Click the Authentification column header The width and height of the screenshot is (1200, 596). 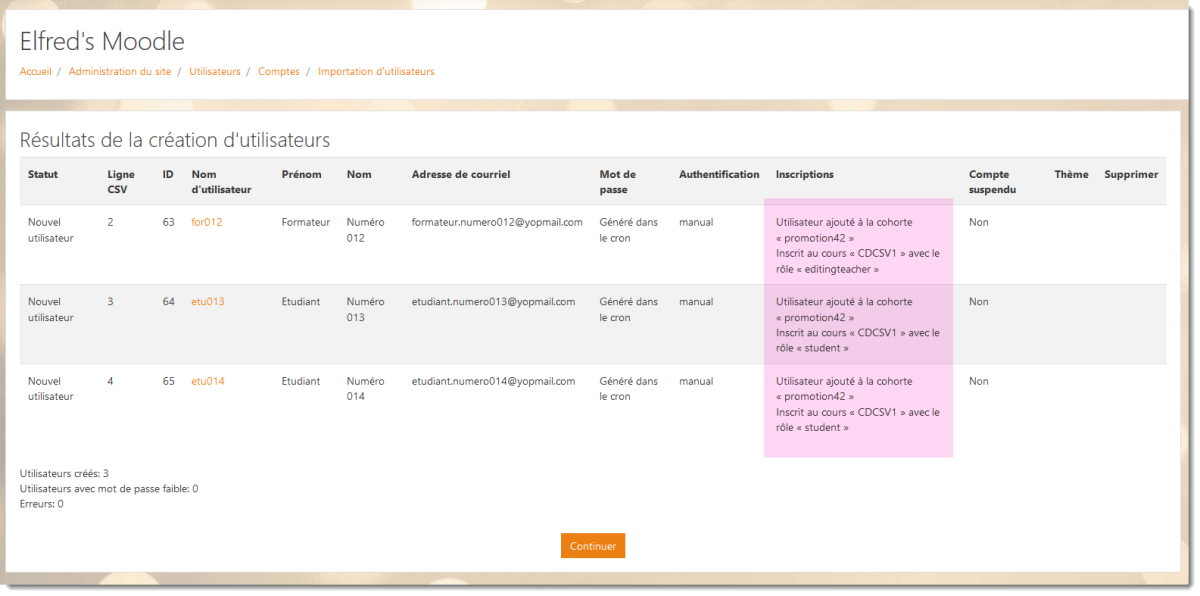[x=719, y=174]
